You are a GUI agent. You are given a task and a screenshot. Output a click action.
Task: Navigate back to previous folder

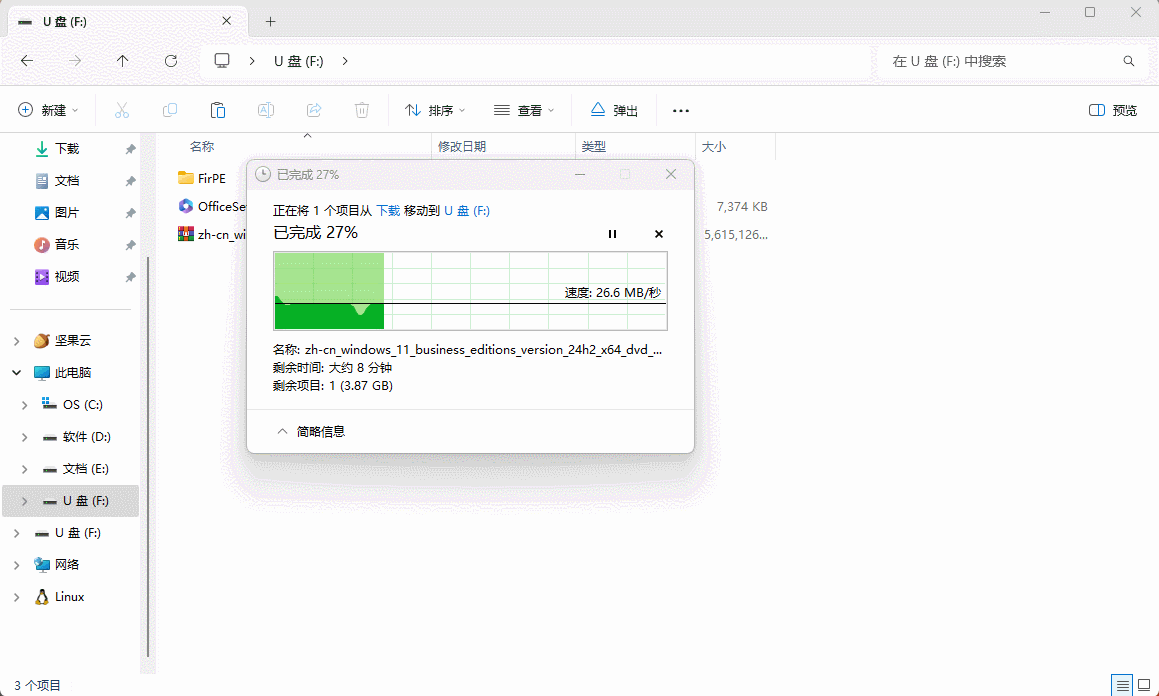click(x=27, y=61)
